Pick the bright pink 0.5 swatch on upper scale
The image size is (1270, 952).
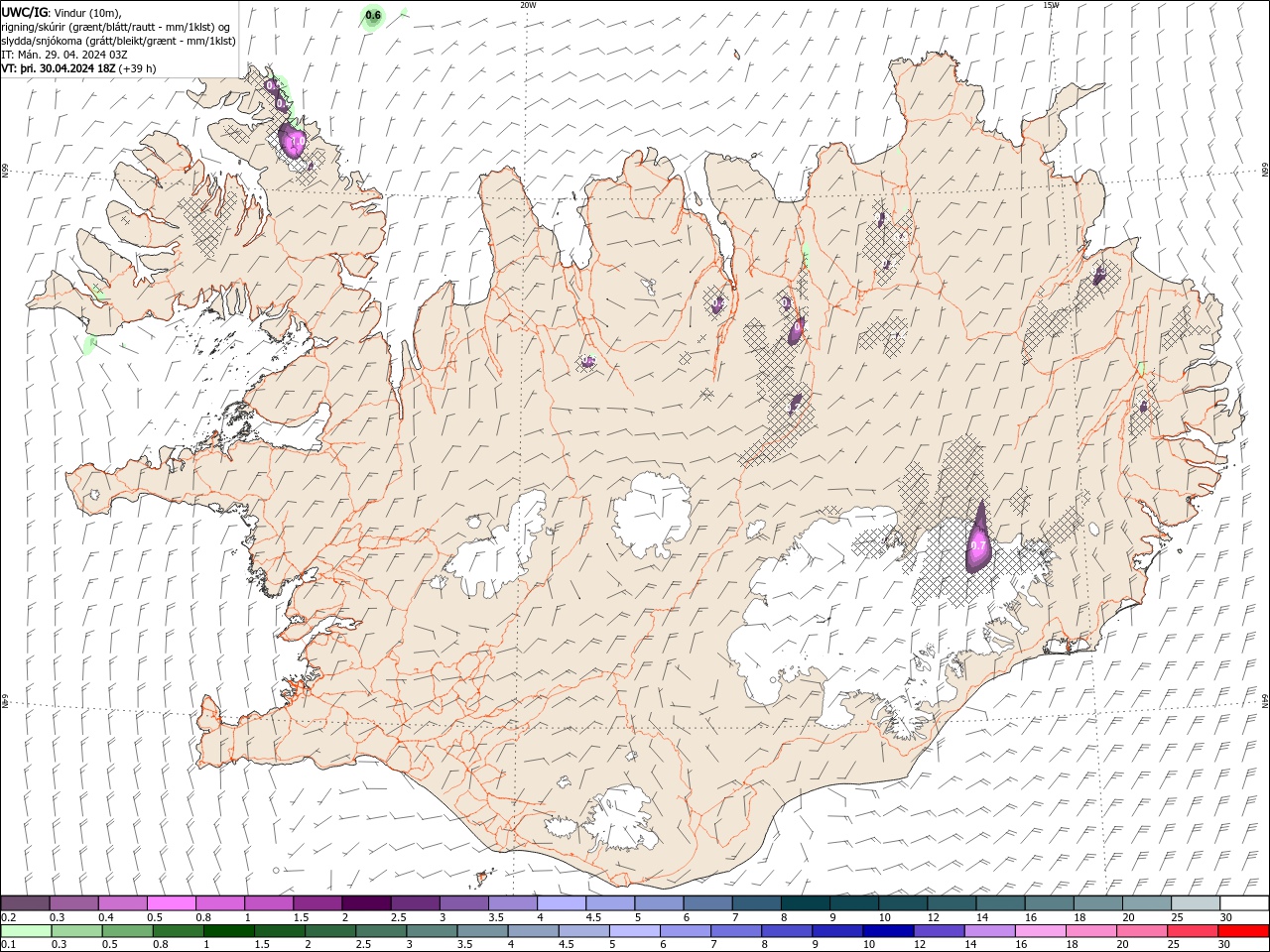172,903
